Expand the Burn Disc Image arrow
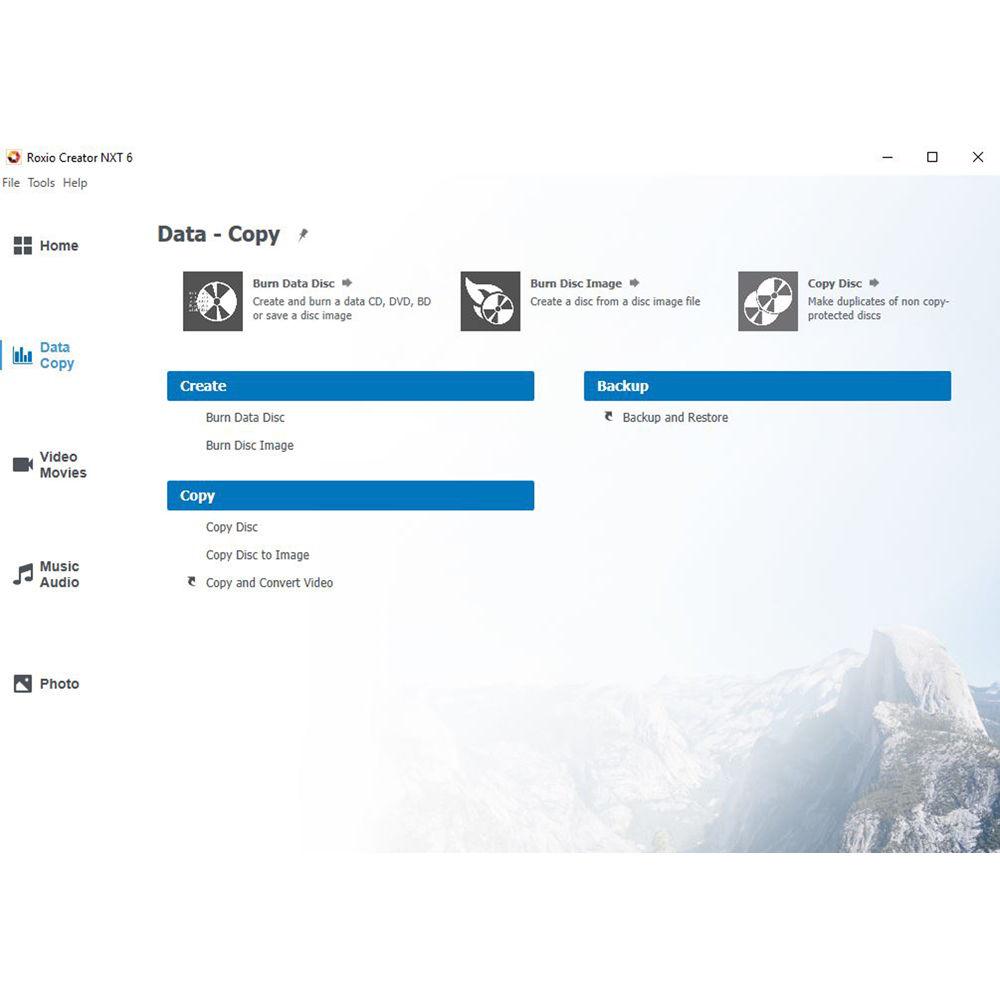Screen dimensions: 1000x1000 click(634, 282)
